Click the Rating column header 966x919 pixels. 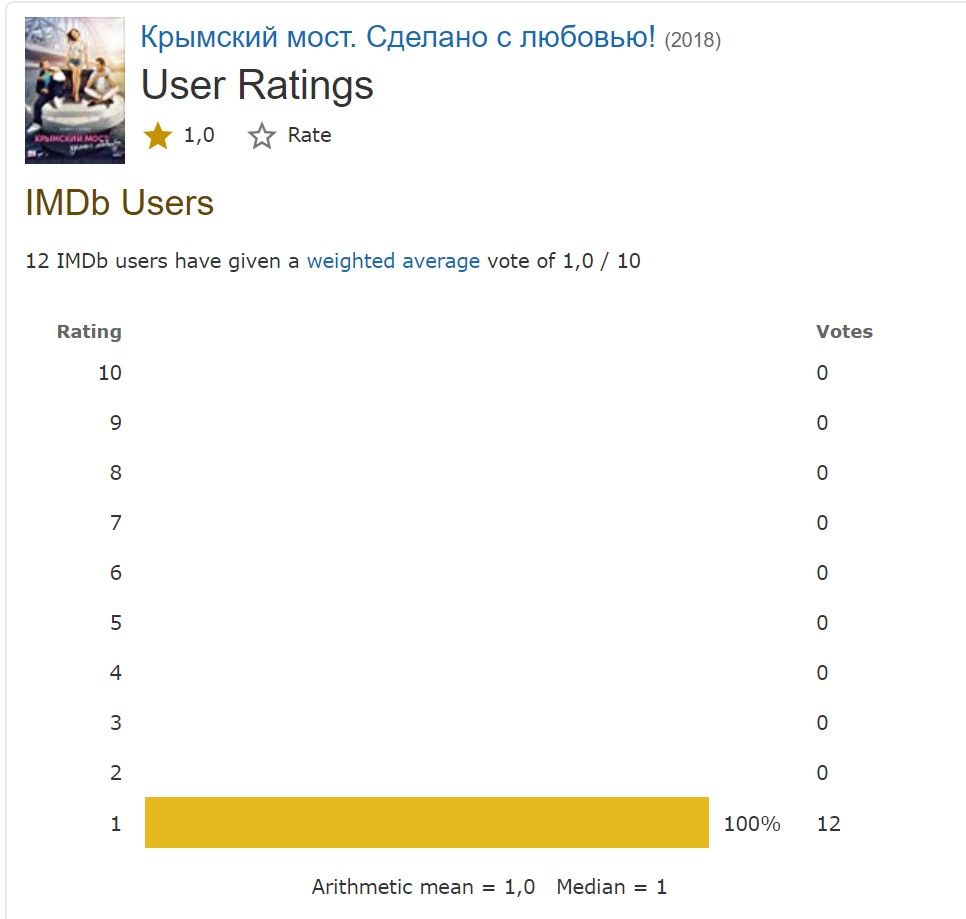[89, 332]
